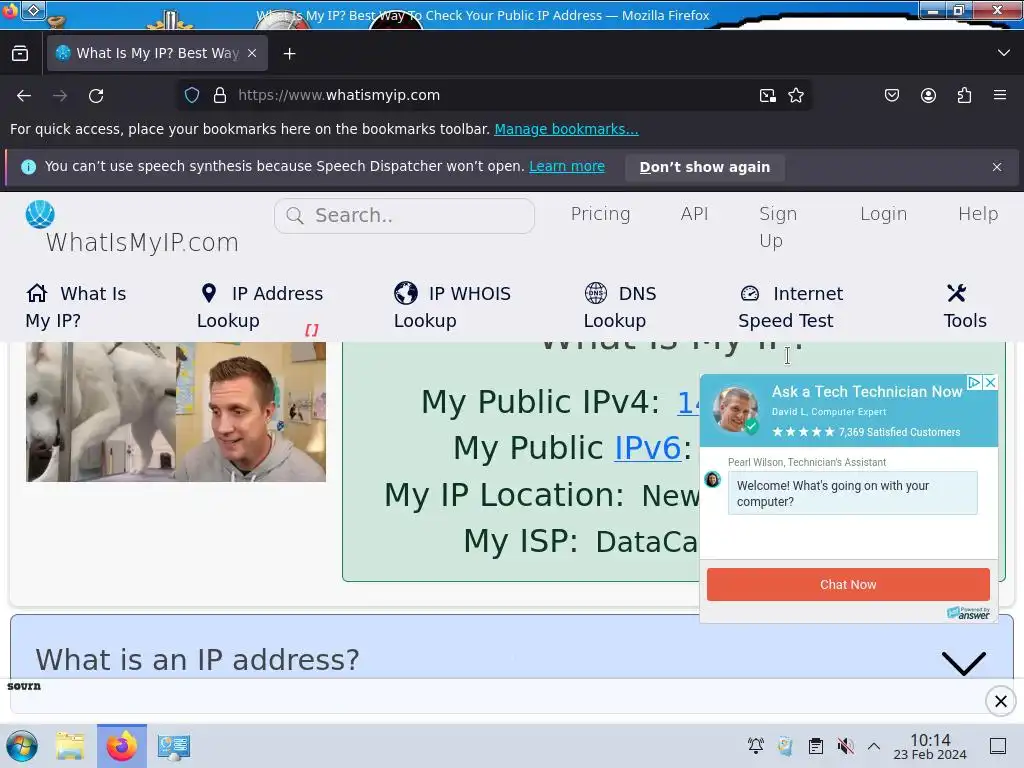The image size is (1024, 768).
Task: Open the network computer taskbar icon
Action: click(174, 746)
